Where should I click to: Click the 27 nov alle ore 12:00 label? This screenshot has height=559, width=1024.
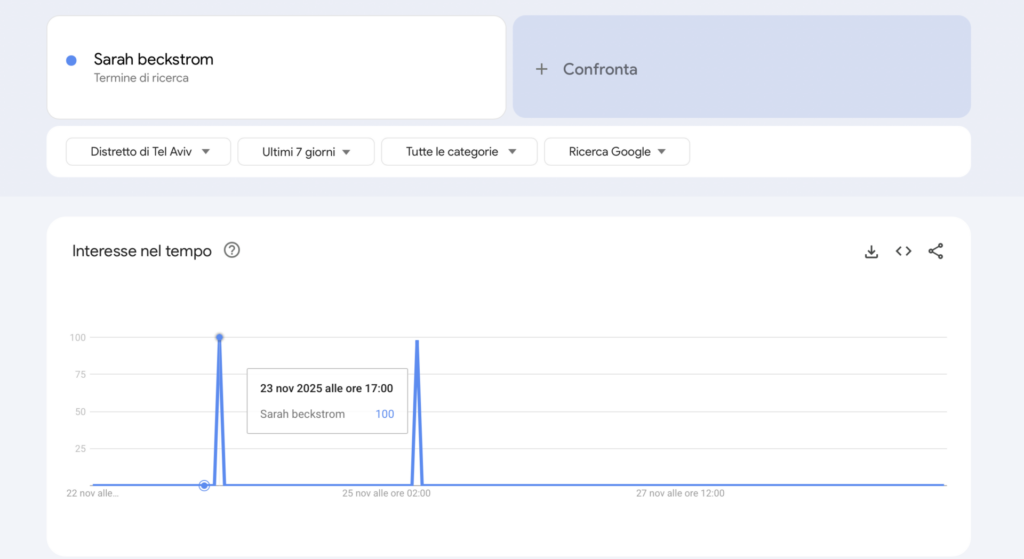pos(680,494)
